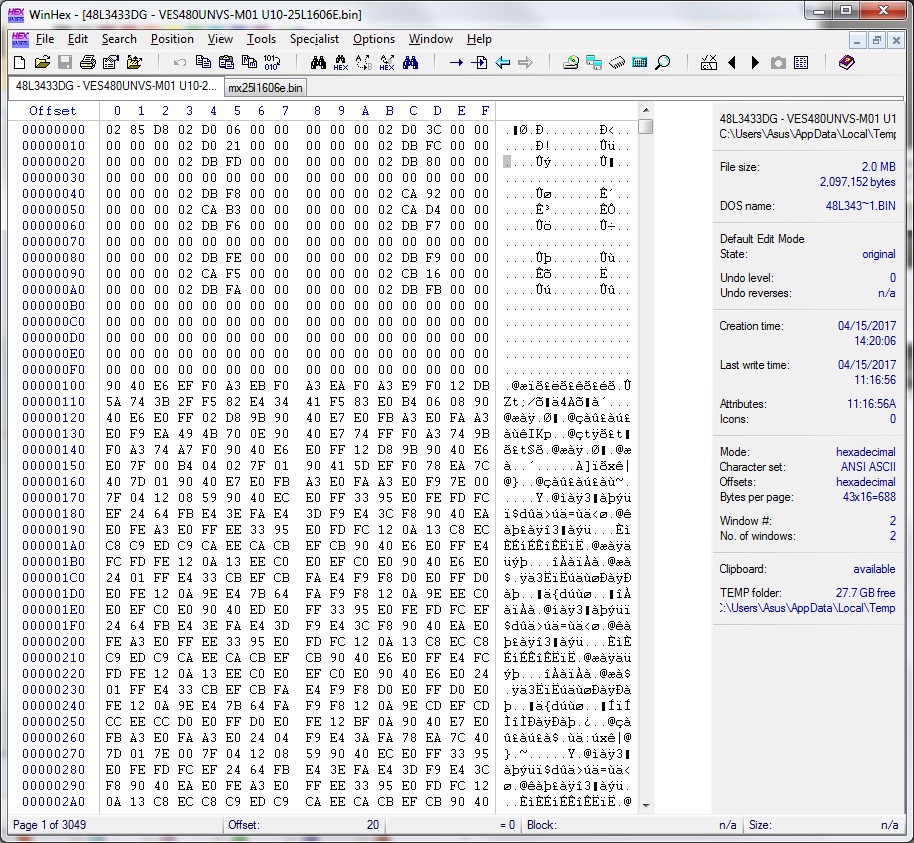Select the 48L3433DG file tab
The image size is (914, 843).
tap(114, 86)
